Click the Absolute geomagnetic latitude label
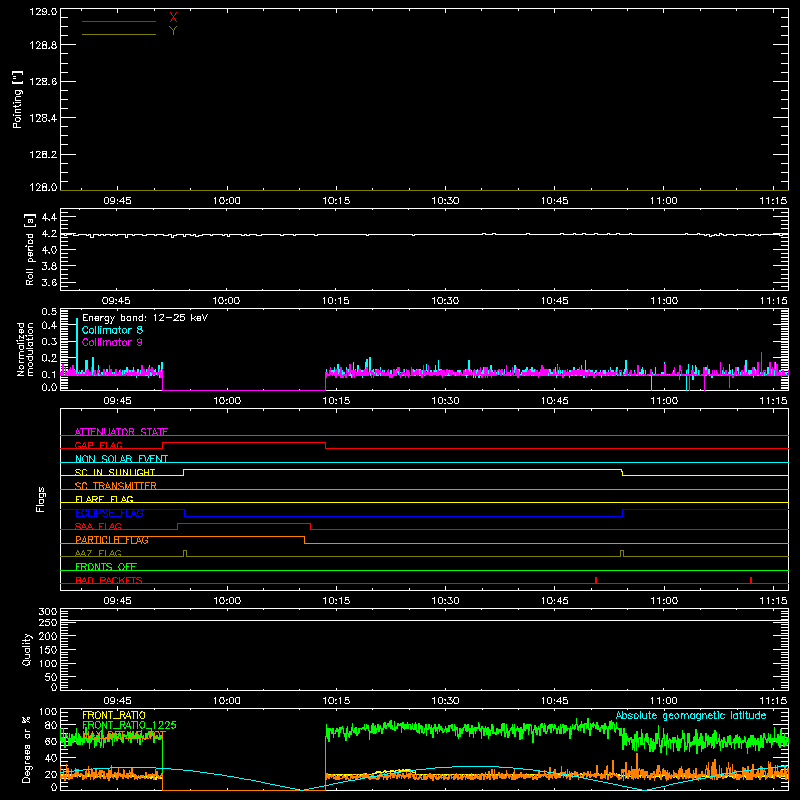The image size is (800, 800). pyautogui.click(x=691, y=716)
